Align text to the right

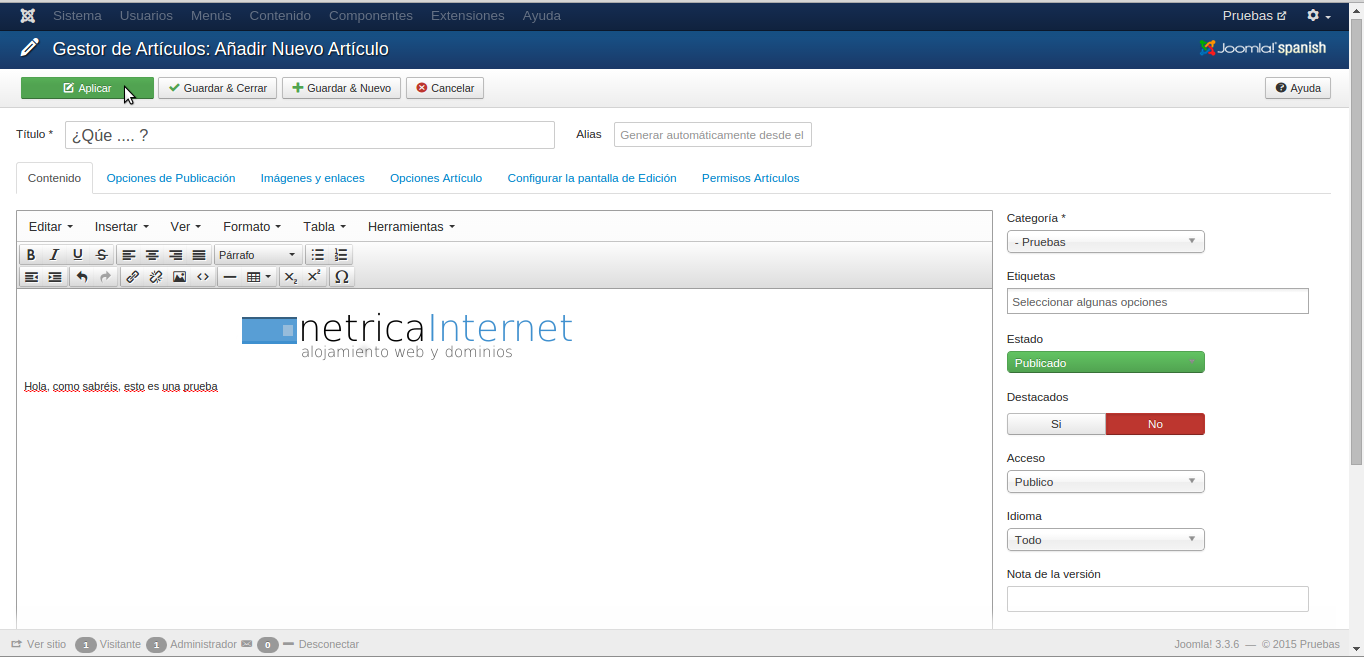click(x=175, y=255)
